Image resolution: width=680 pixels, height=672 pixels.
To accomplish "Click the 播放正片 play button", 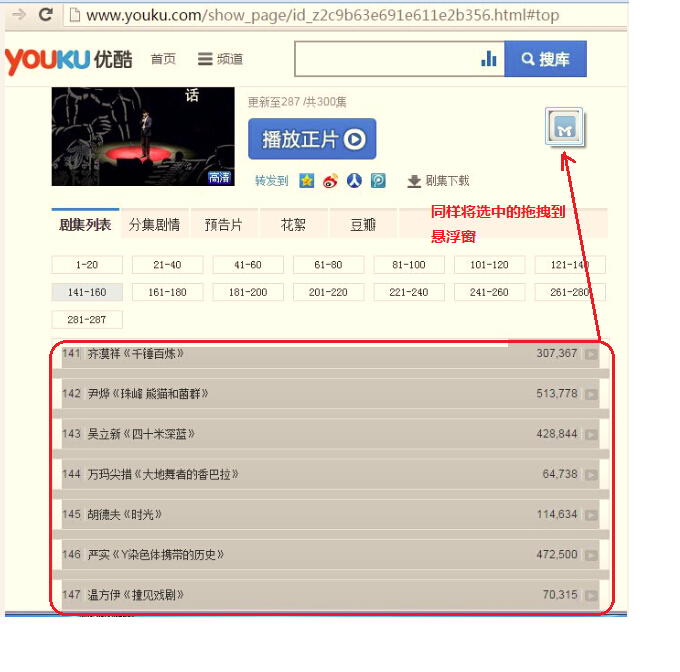I will 312,139.
